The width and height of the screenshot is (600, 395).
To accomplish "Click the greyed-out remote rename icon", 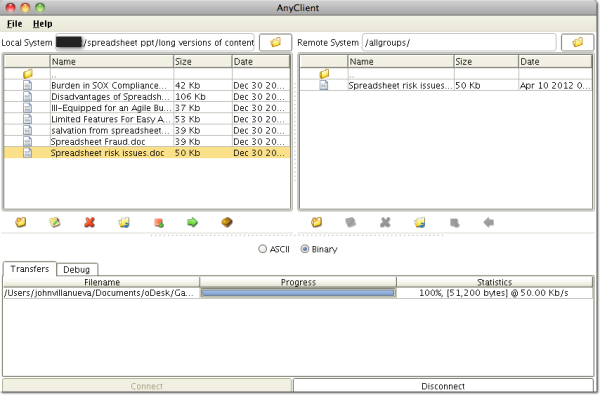I will 351,222.
